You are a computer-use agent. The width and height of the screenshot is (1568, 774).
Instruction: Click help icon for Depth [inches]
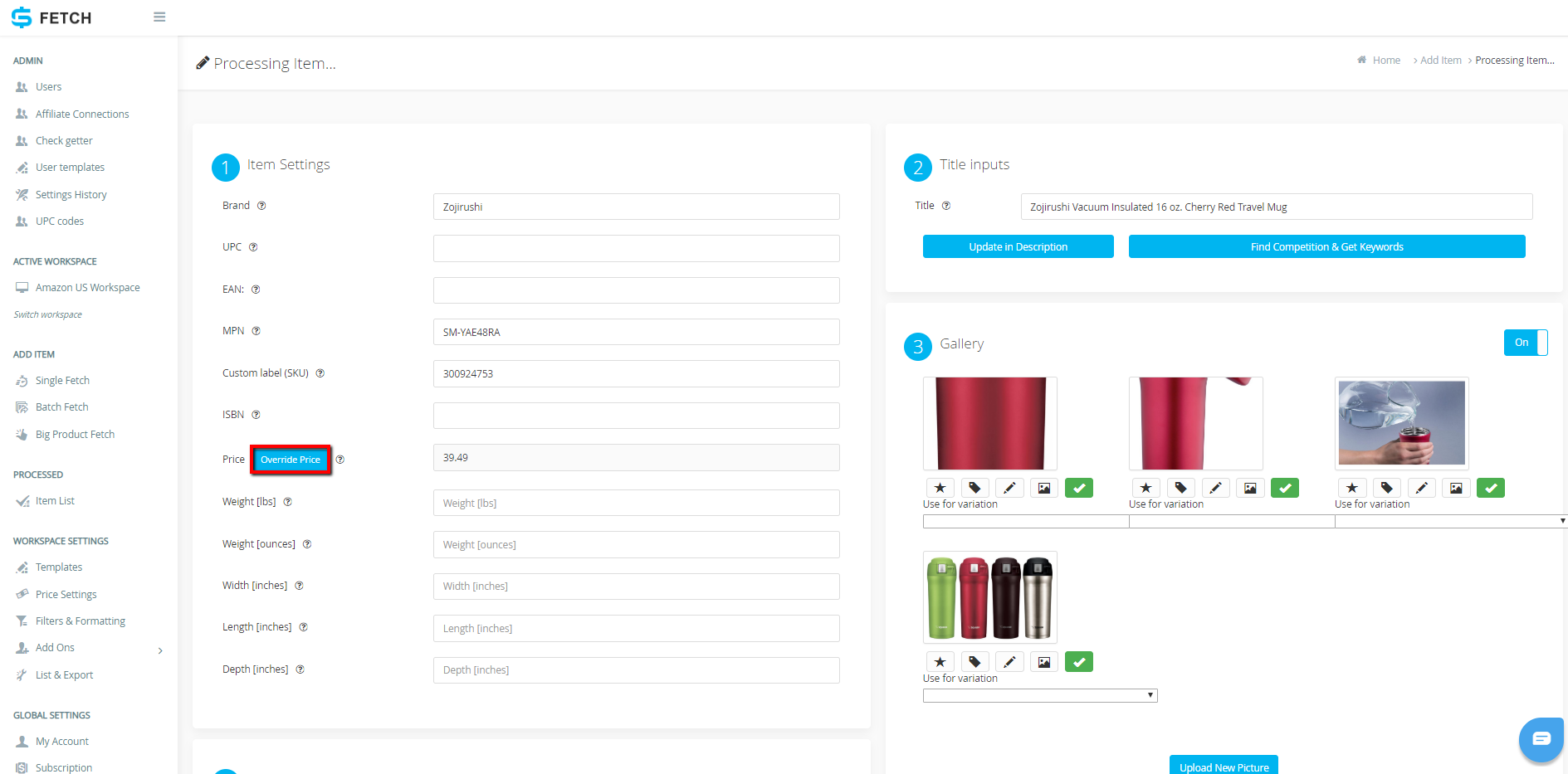point(300,669)
